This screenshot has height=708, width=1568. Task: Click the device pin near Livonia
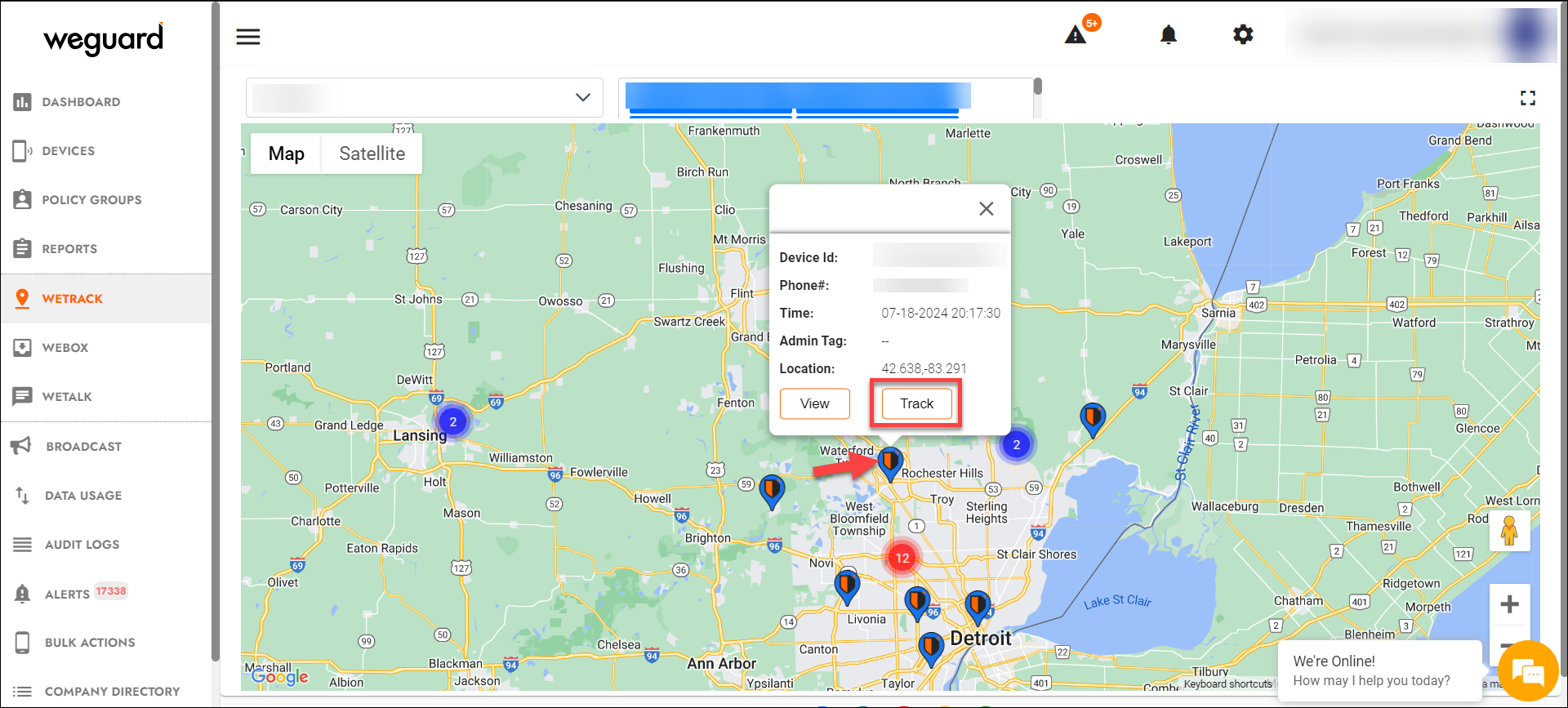pyautogui.click(x=847, y=587)
